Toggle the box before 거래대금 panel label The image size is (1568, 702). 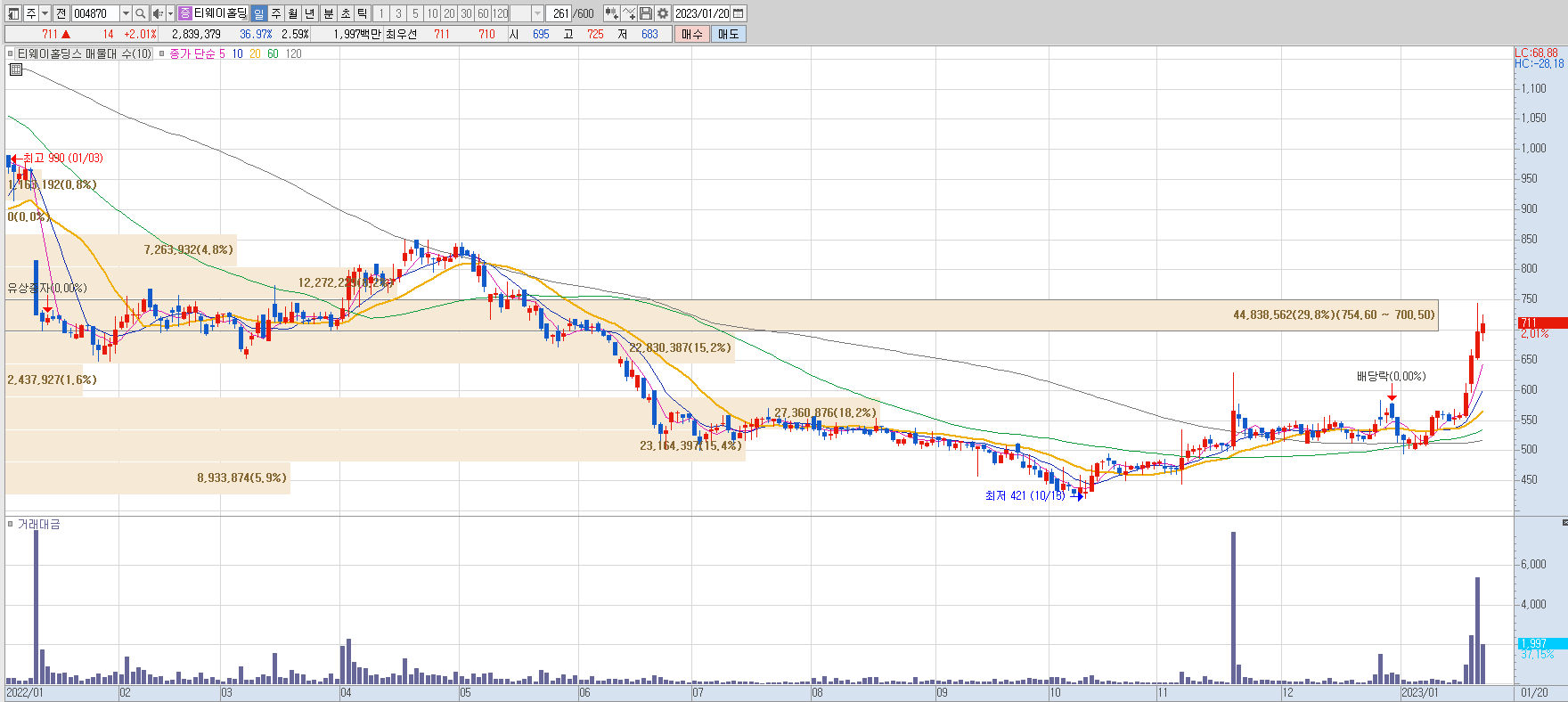pos(11,524)
